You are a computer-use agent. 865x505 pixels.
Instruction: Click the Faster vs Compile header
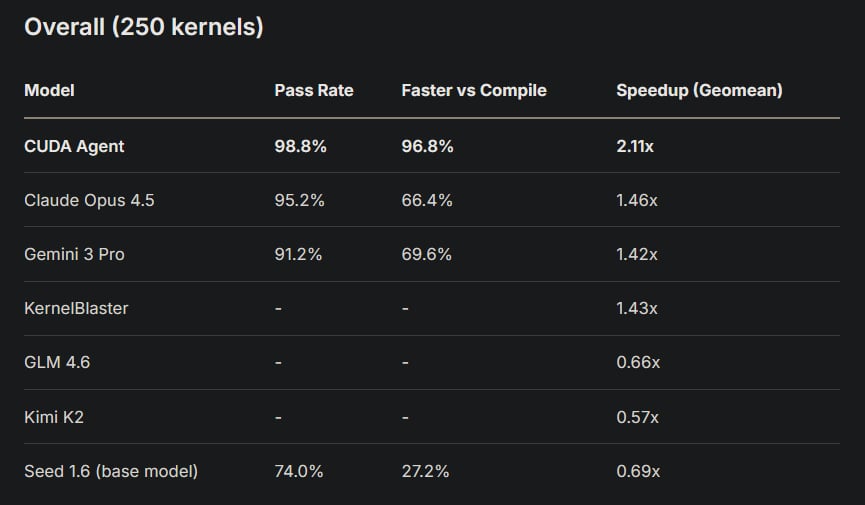click(474, 90)
